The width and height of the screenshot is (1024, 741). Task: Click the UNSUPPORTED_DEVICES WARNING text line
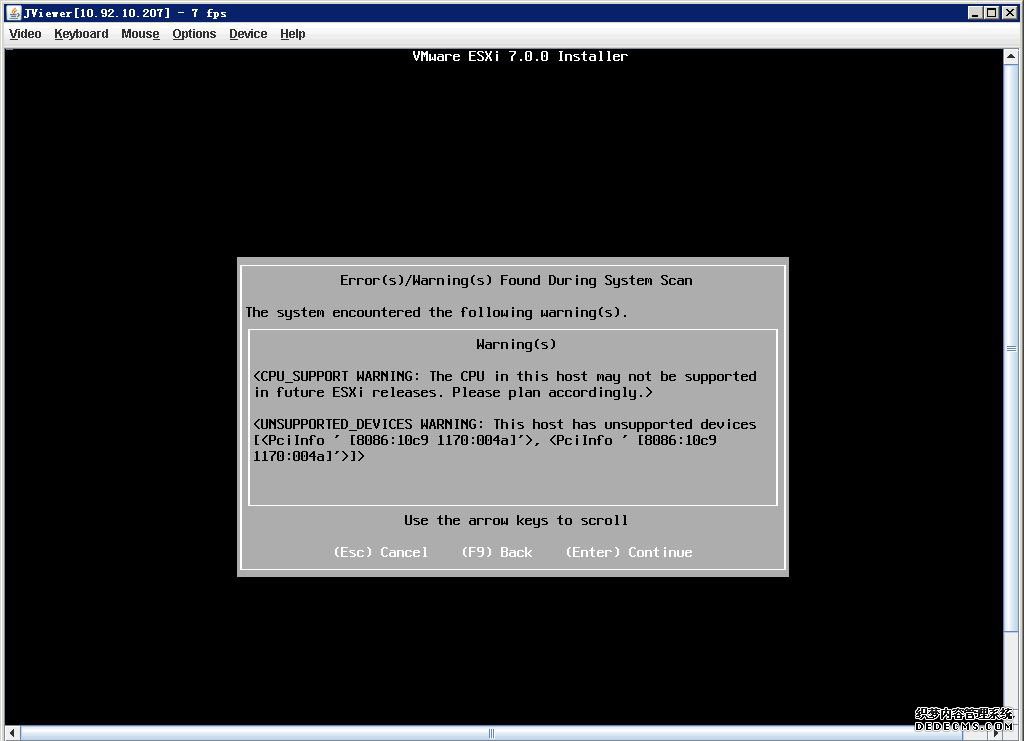click(x=504, y=424)
